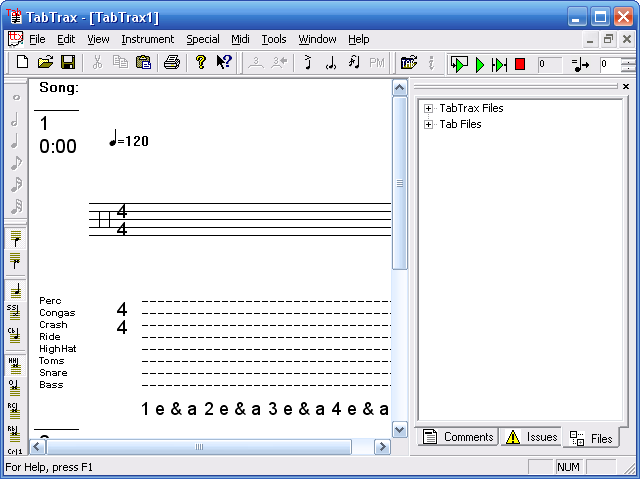Click the Cut scissors icon

[x=97, y=62]
